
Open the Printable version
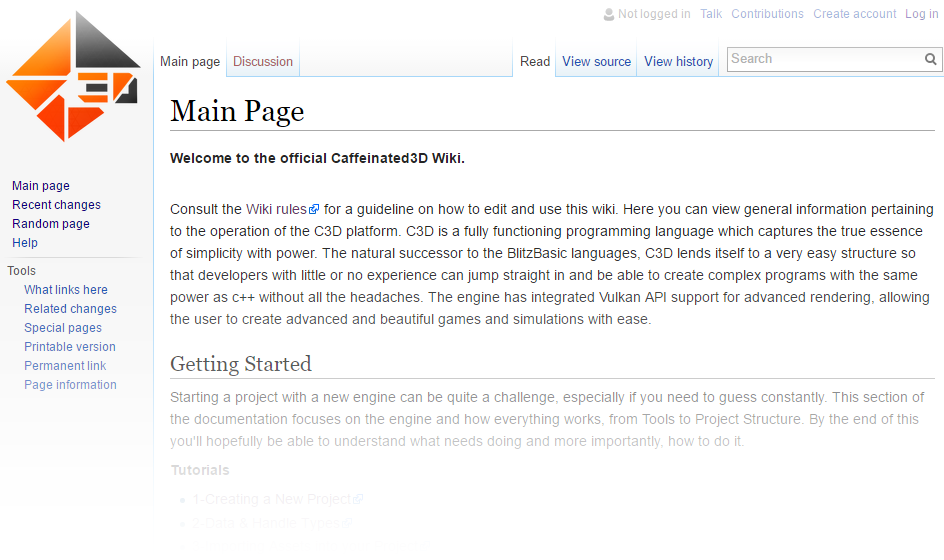[70, 347]
